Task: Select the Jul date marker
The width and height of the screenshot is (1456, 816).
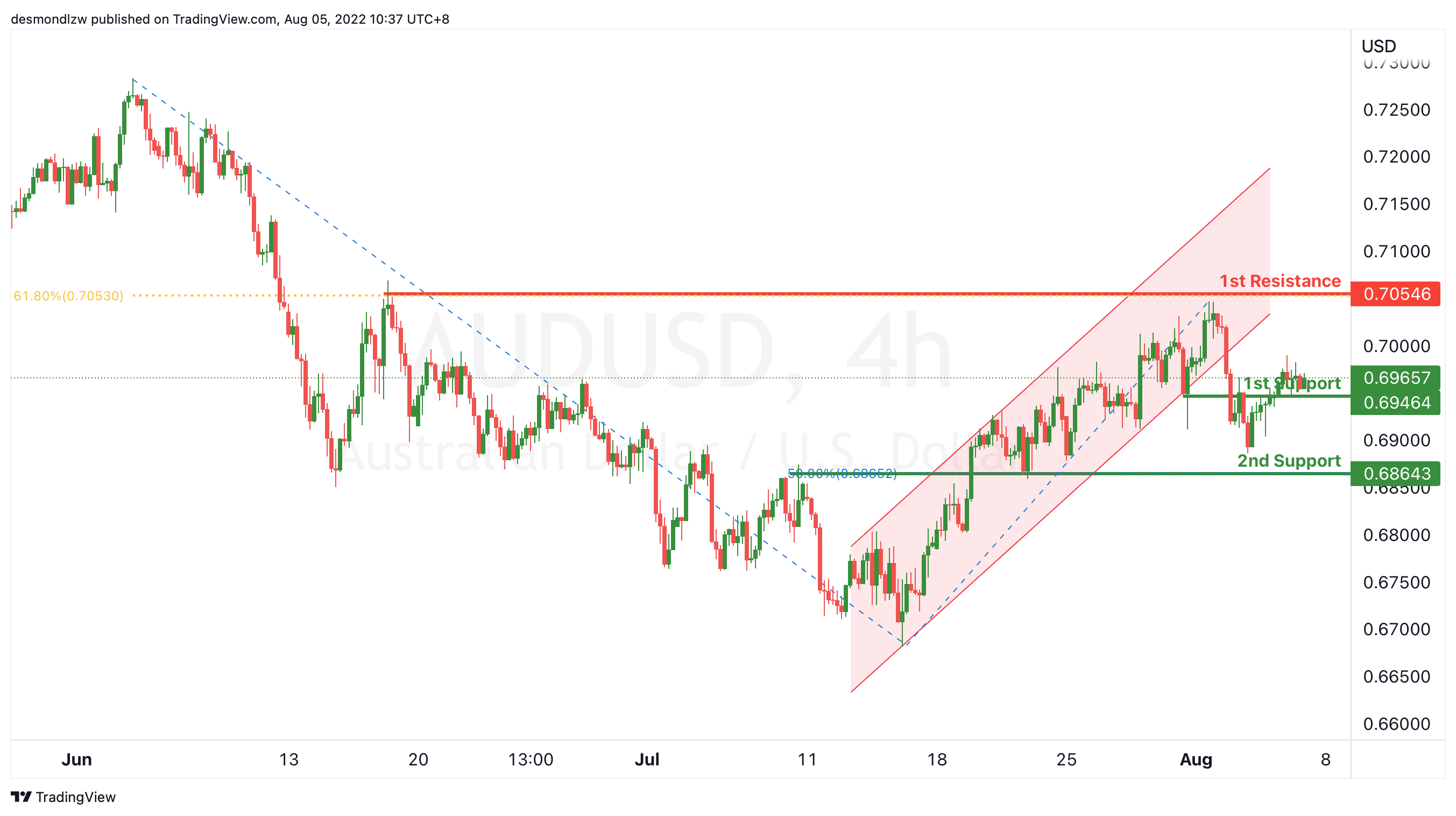Action: tap(647, 759)
